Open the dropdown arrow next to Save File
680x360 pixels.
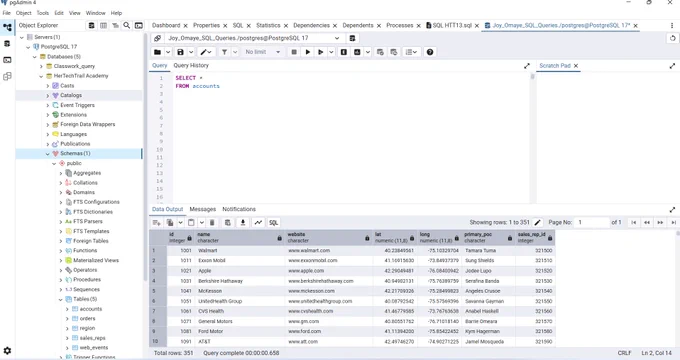[191, 52]
